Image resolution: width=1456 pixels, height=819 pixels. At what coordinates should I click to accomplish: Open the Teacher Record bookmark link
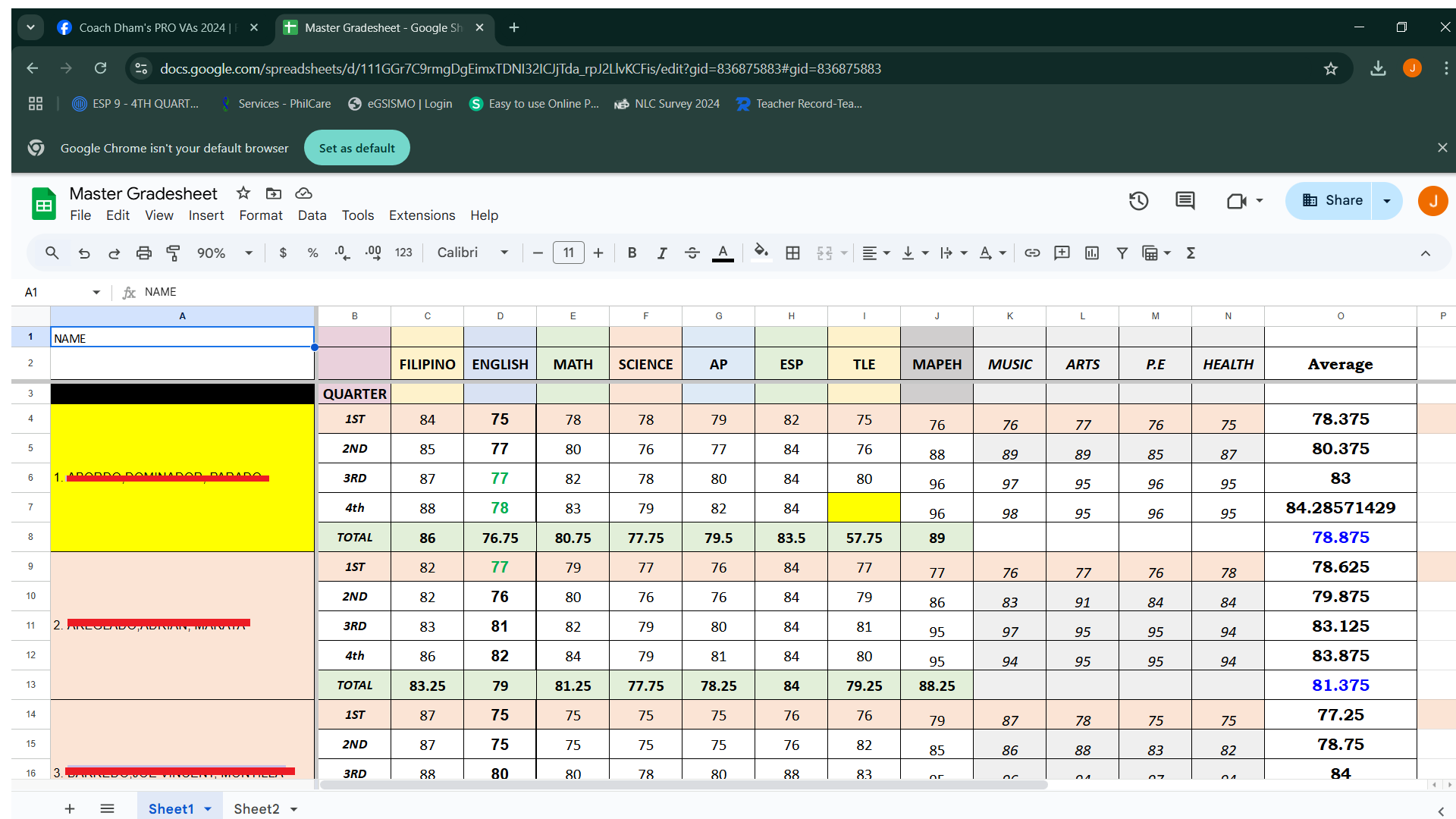[x=799, y=104]
